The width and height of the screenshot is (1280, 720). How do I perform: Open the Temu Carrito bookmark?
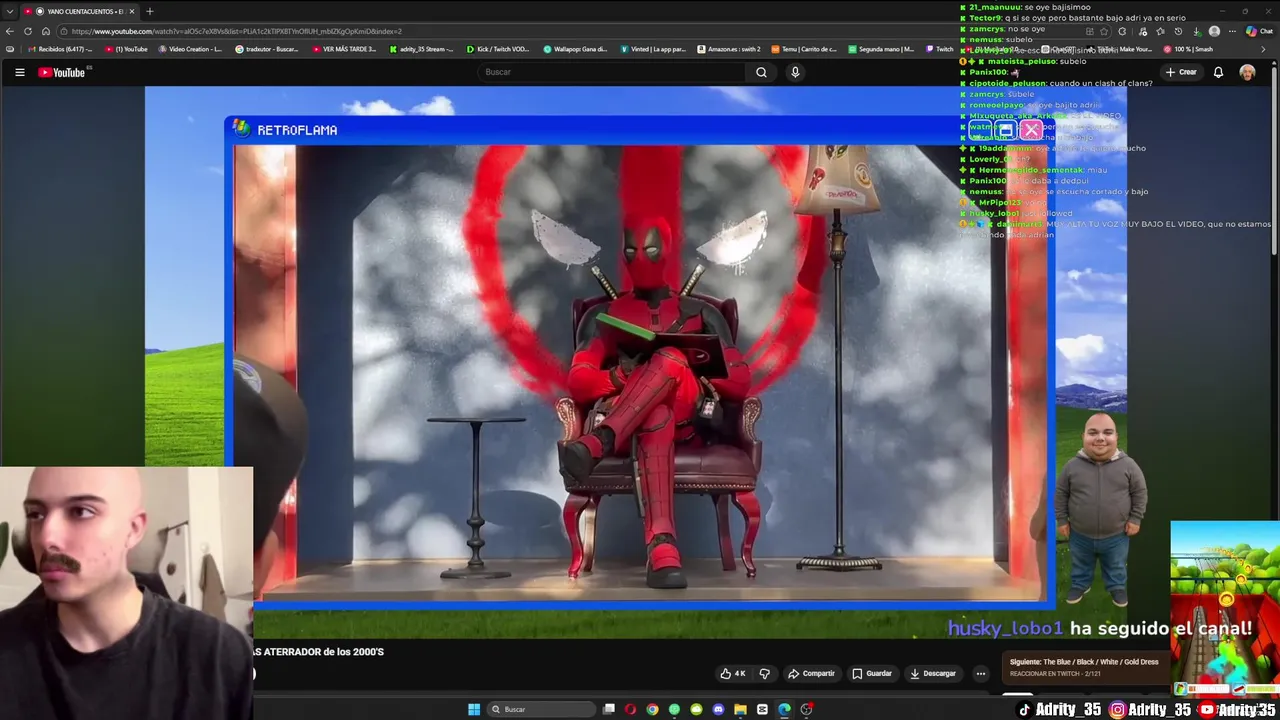point(804,49)
